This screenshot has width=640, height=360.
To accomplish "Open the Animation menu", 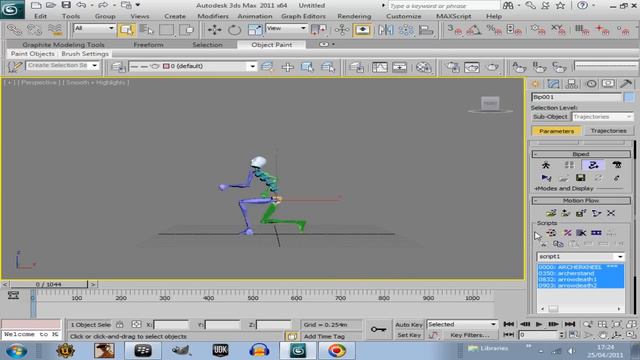I will pos(255,16).
